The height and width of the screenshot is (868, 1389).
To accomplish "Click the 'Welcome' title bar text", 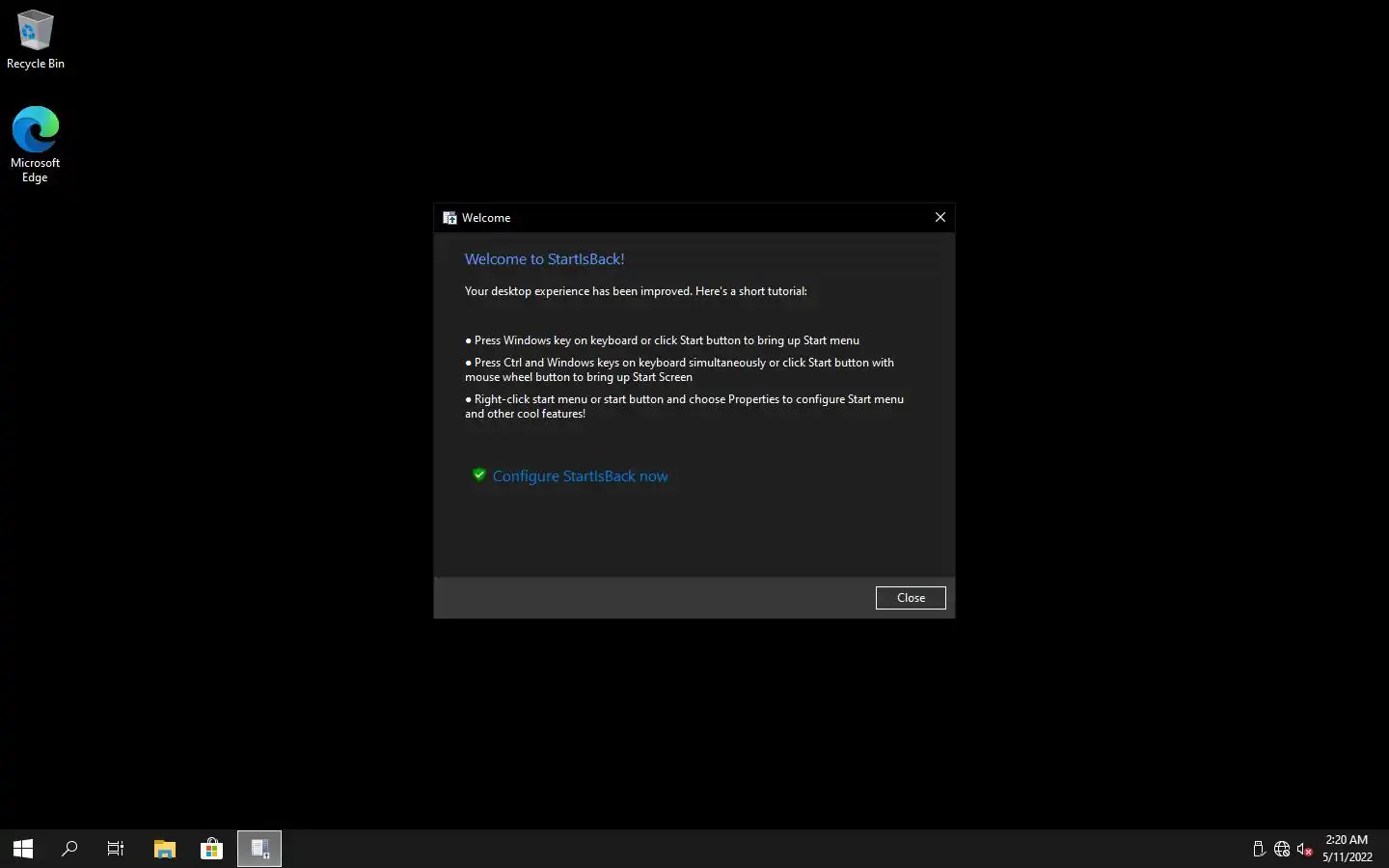I will tap(486, 218).
